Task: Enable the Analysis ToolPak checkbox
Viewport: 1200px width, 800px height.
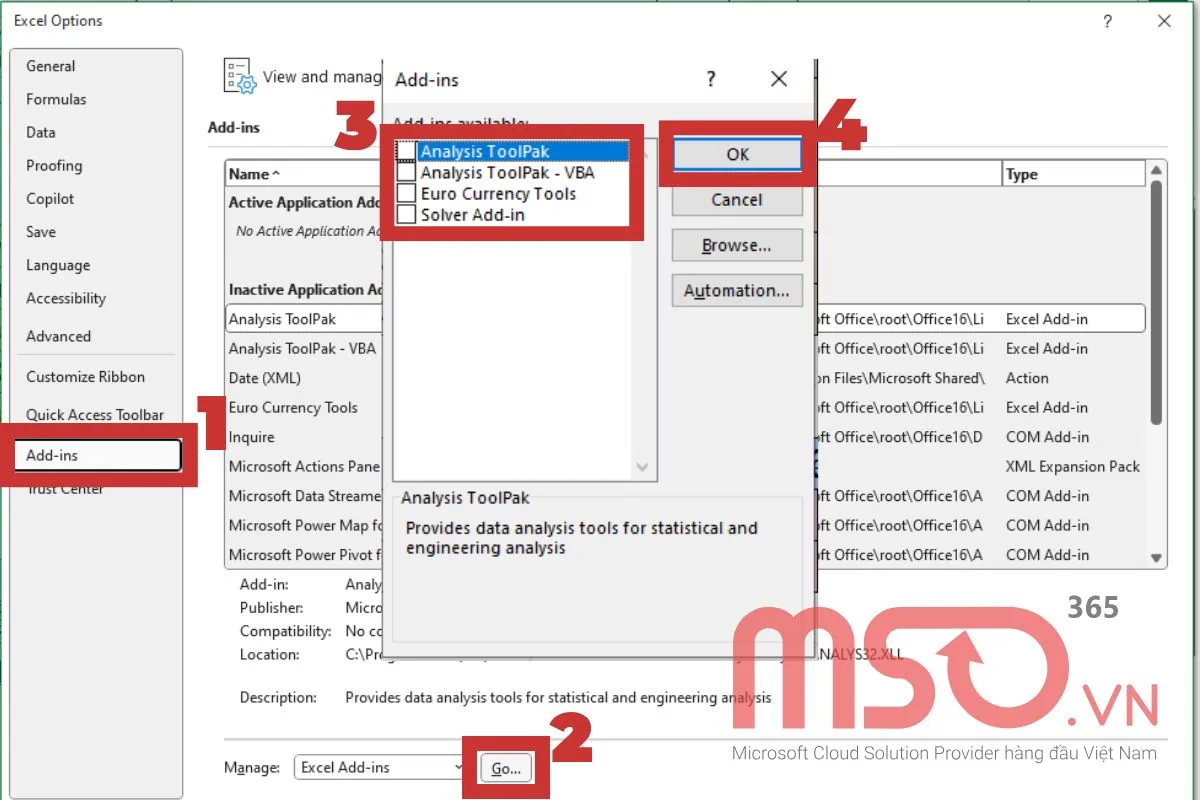Action: [405, 151]
